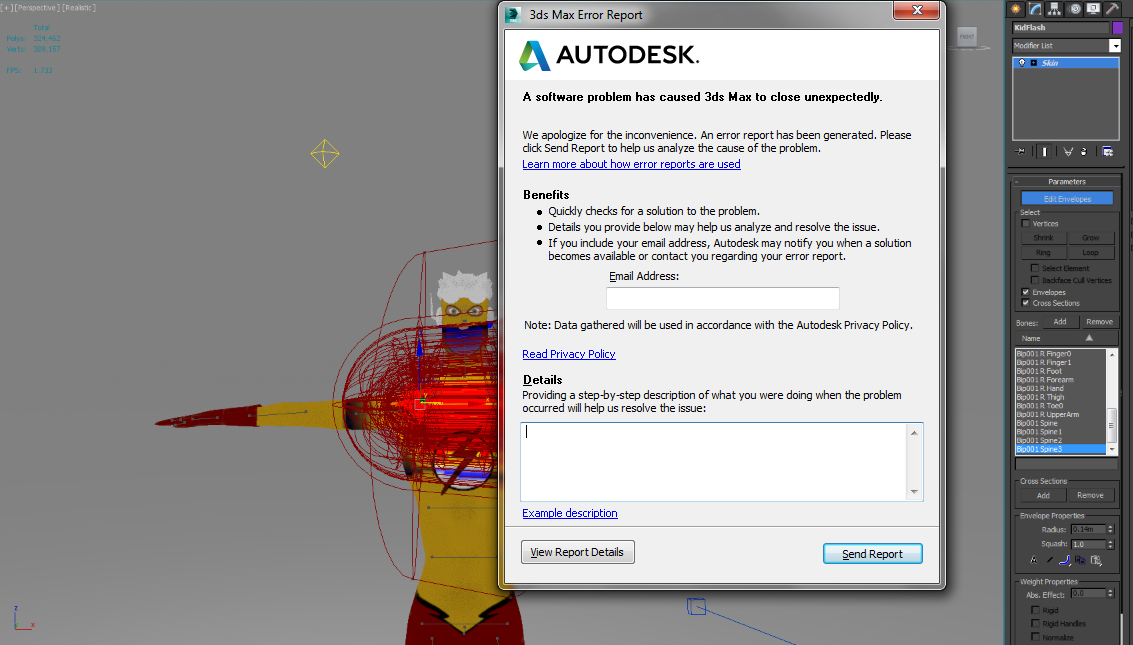Screen dimensions: 1133x645
Task: Click the Pin Stack icon
Action: coord(1020,152)
